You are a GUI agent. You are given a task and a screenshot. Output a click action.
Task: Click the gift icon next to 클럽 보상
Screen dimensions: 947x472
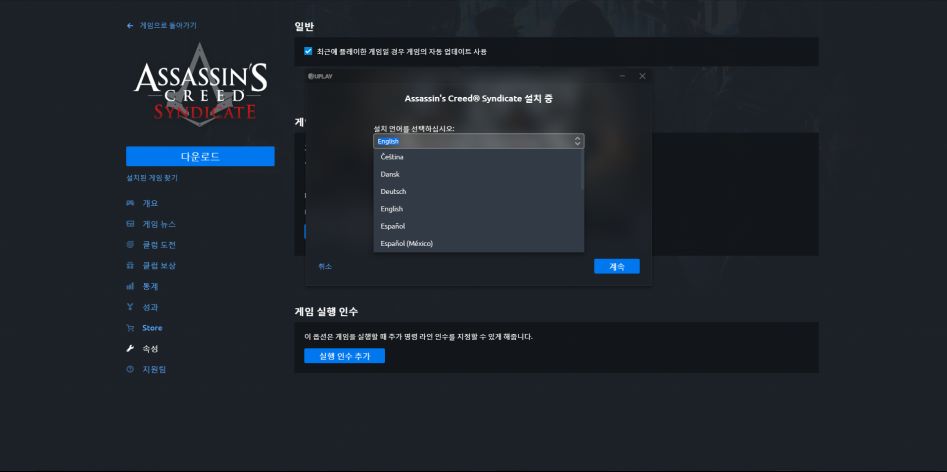[130, 266]
